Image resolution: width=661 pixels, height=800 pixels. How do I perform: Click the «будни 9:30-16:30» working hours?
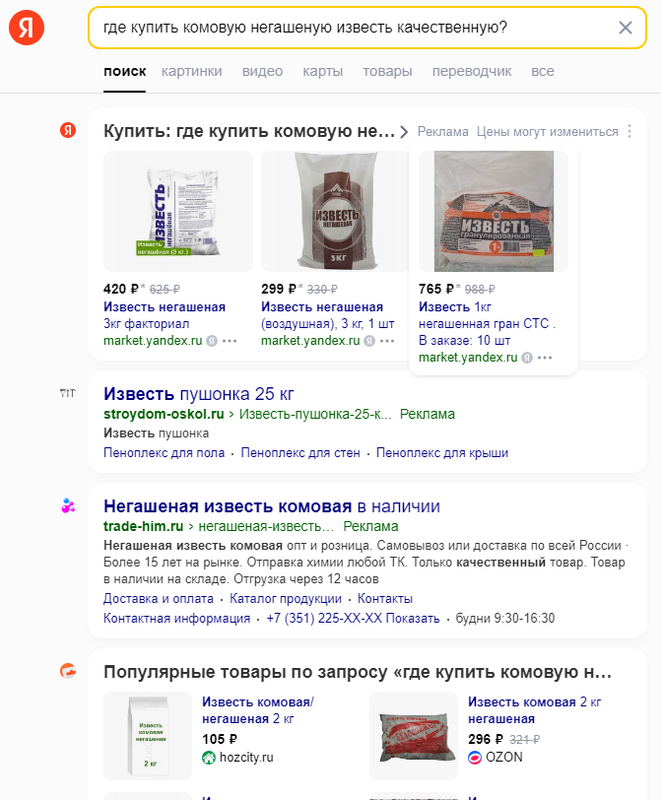505,618
